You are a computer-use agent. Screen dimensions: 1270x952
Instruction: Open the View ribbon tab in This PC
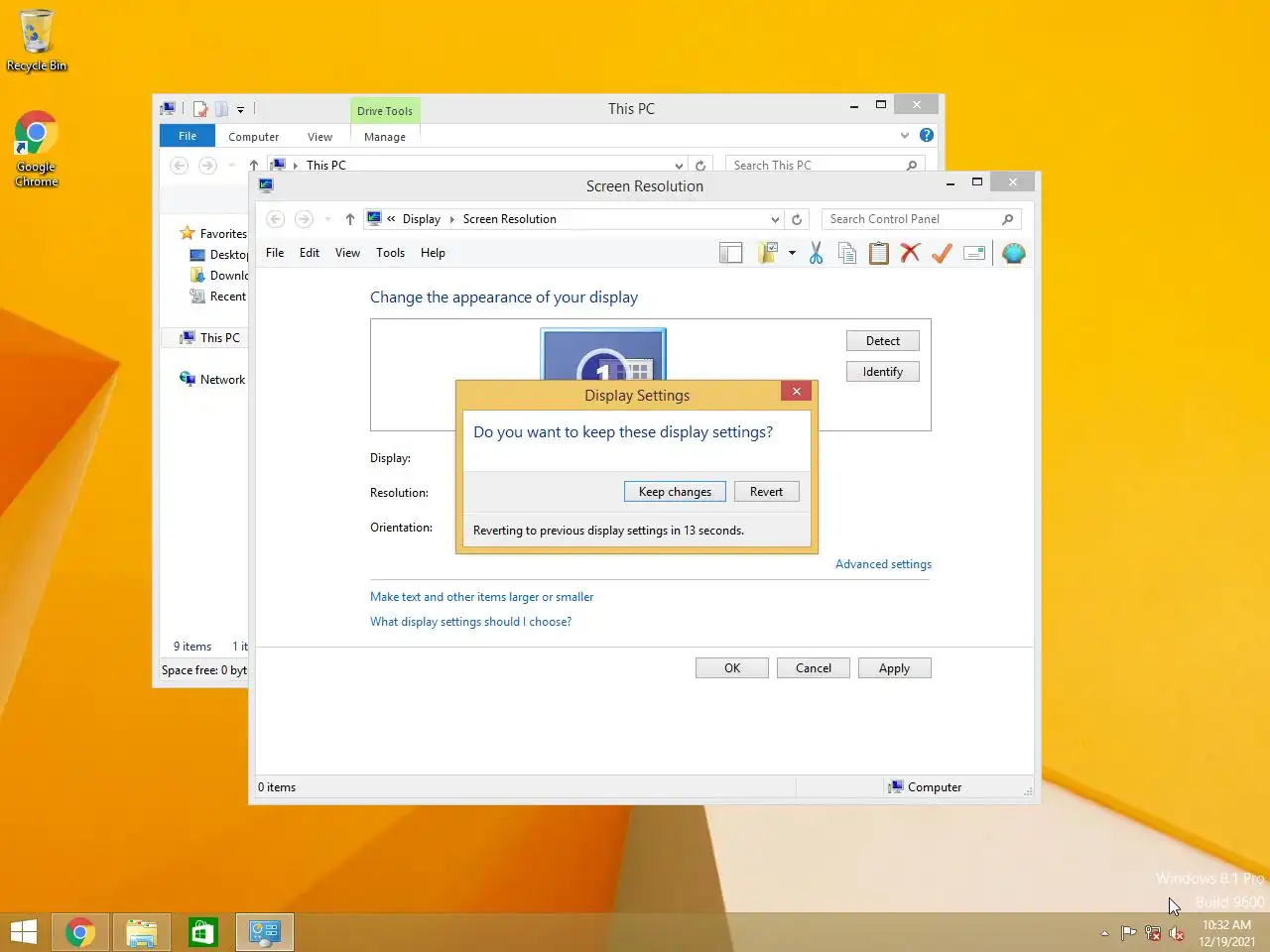click(x=319, y=137)
